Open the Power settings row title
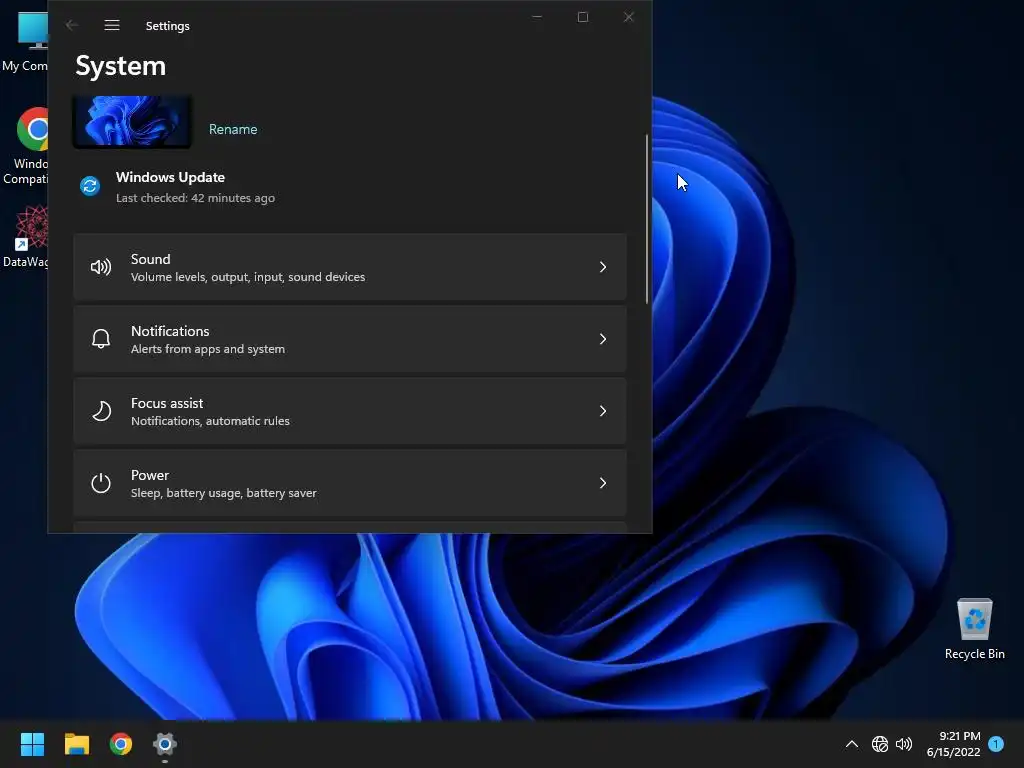Image resolution: width=1024 pixels, height=768 pixels. (150, 475)
